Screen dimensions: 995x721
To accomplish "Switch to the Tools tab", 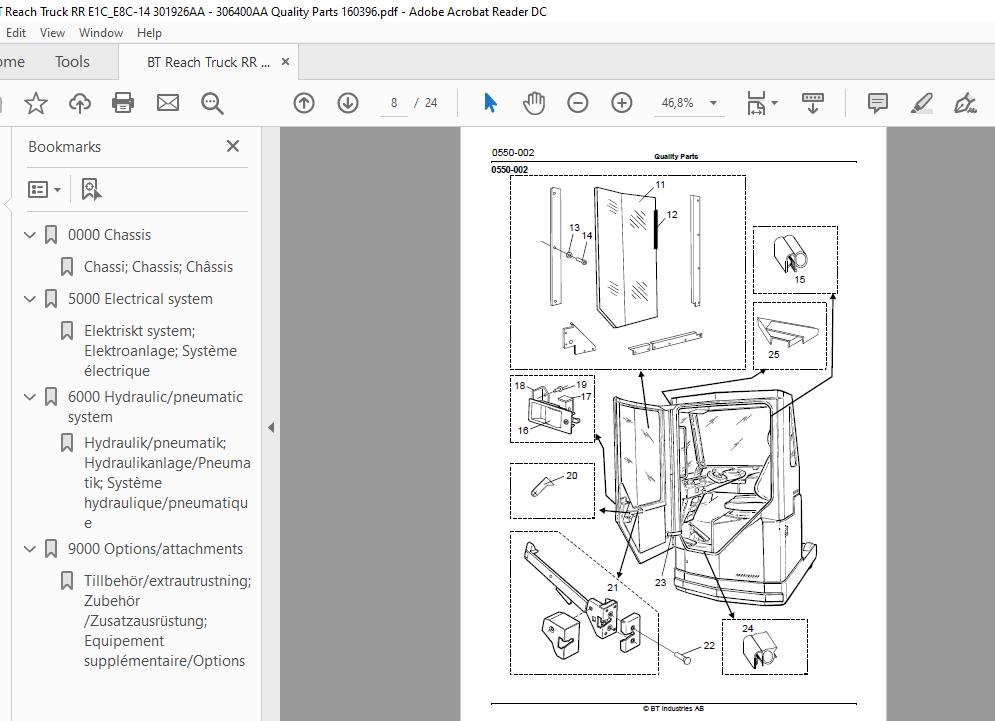I will tap(72, 62).
